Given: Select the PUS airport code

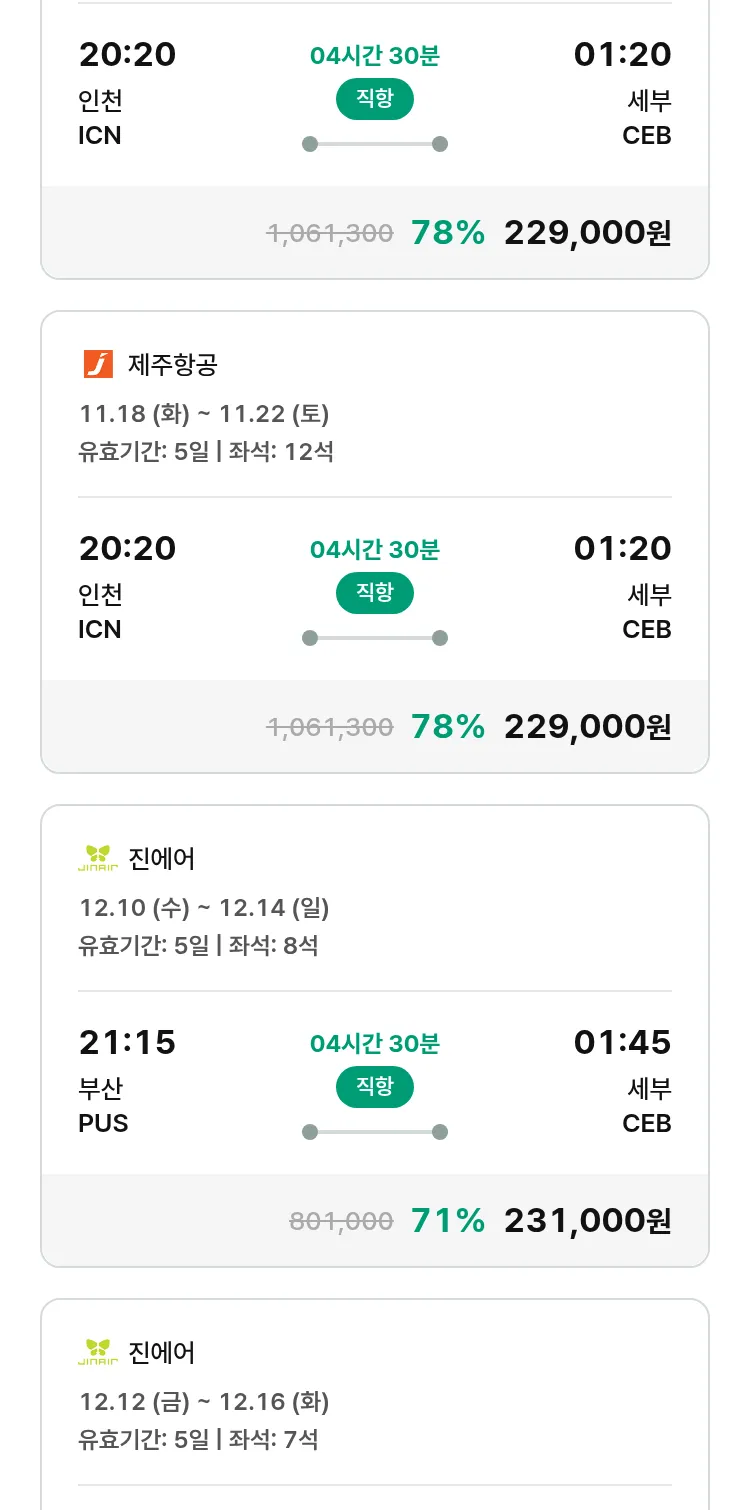Looking at the screenshot, I should pos(103,1123).
